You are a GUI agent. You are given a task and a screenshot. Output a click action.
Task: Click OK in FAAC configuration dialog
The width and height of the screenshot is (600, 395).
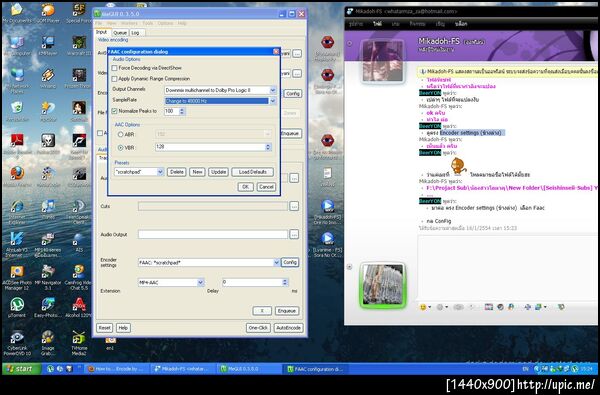tap(245, 187)
